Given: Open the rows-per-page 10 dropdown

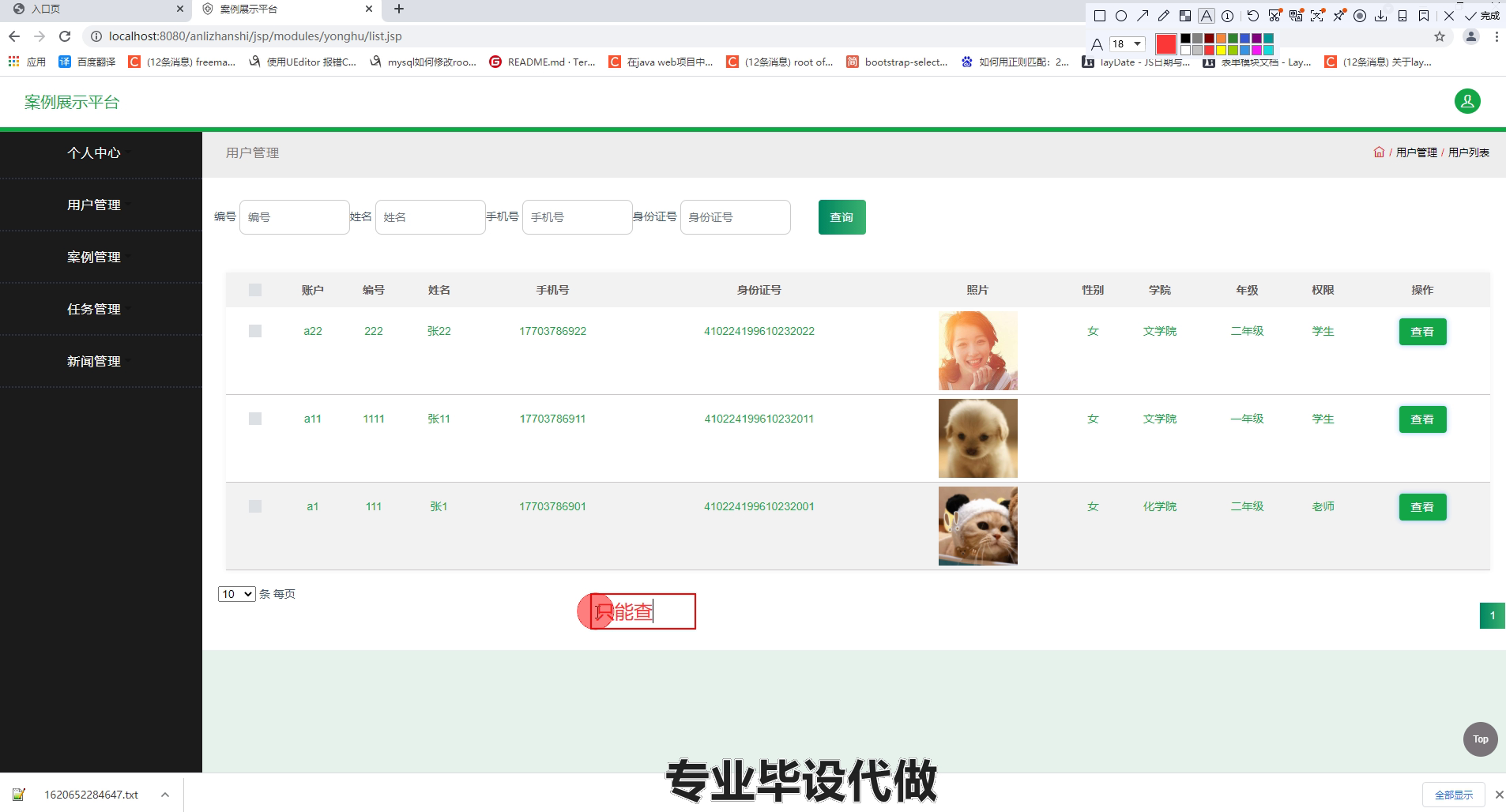Looking at the screenshot, I should [236, 594].
